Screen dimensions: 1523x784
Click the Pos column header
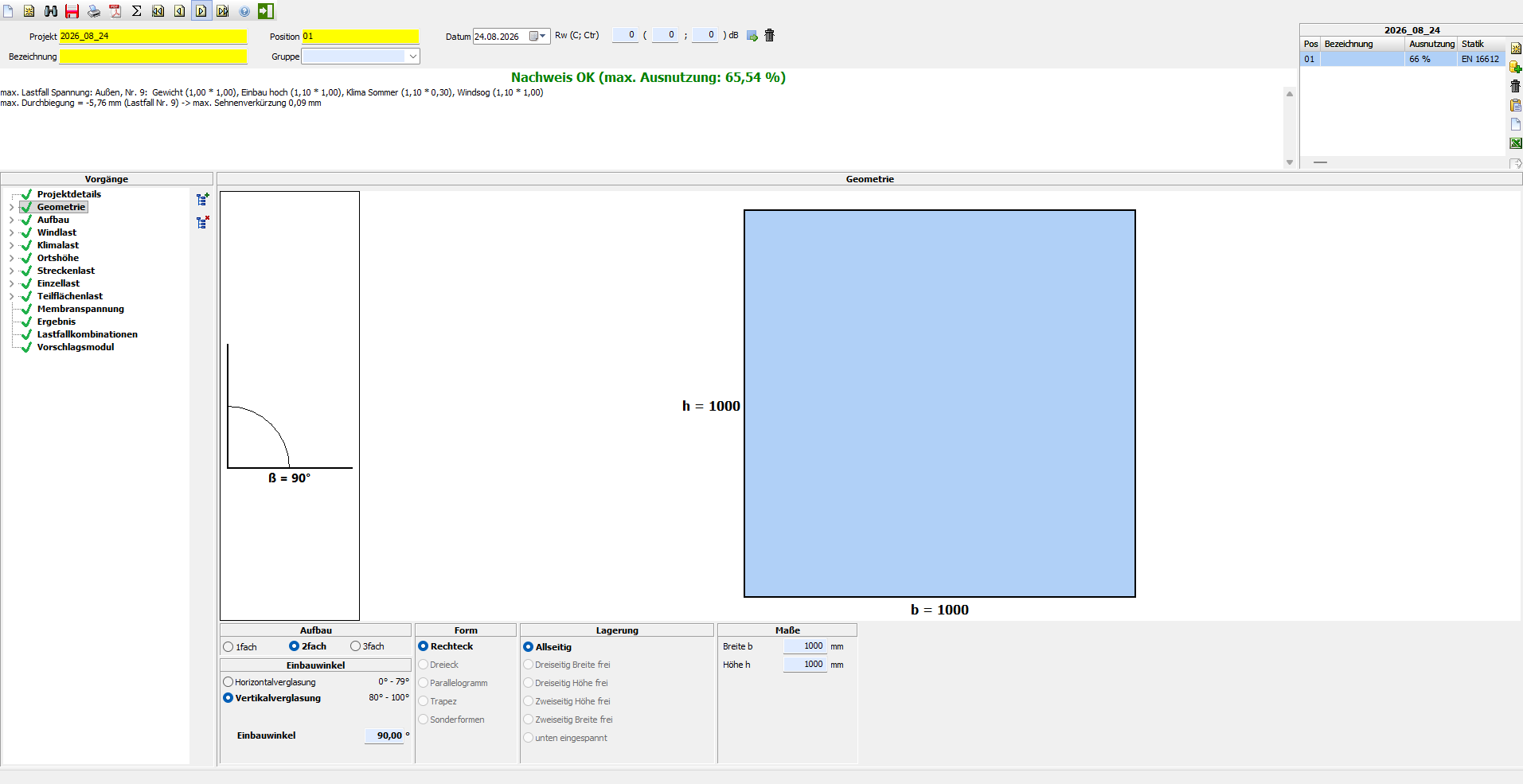point(1310,44)
